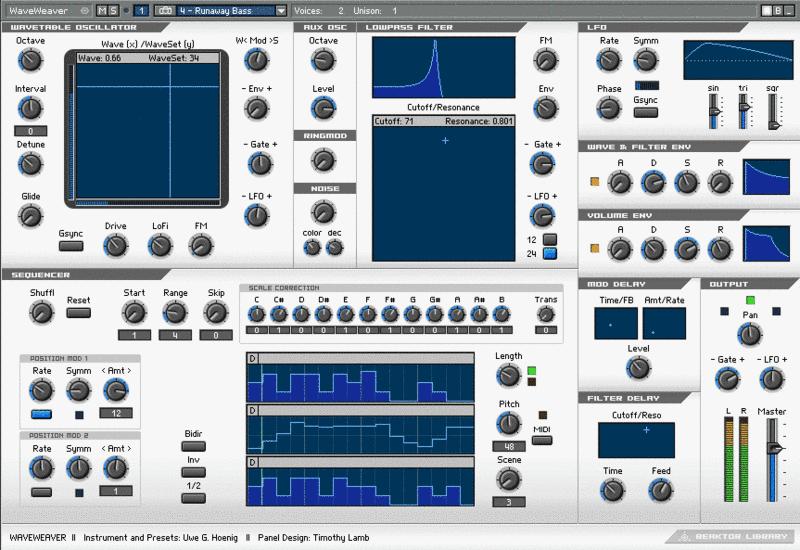Toggle the M mute button in header

coord(103,10)
